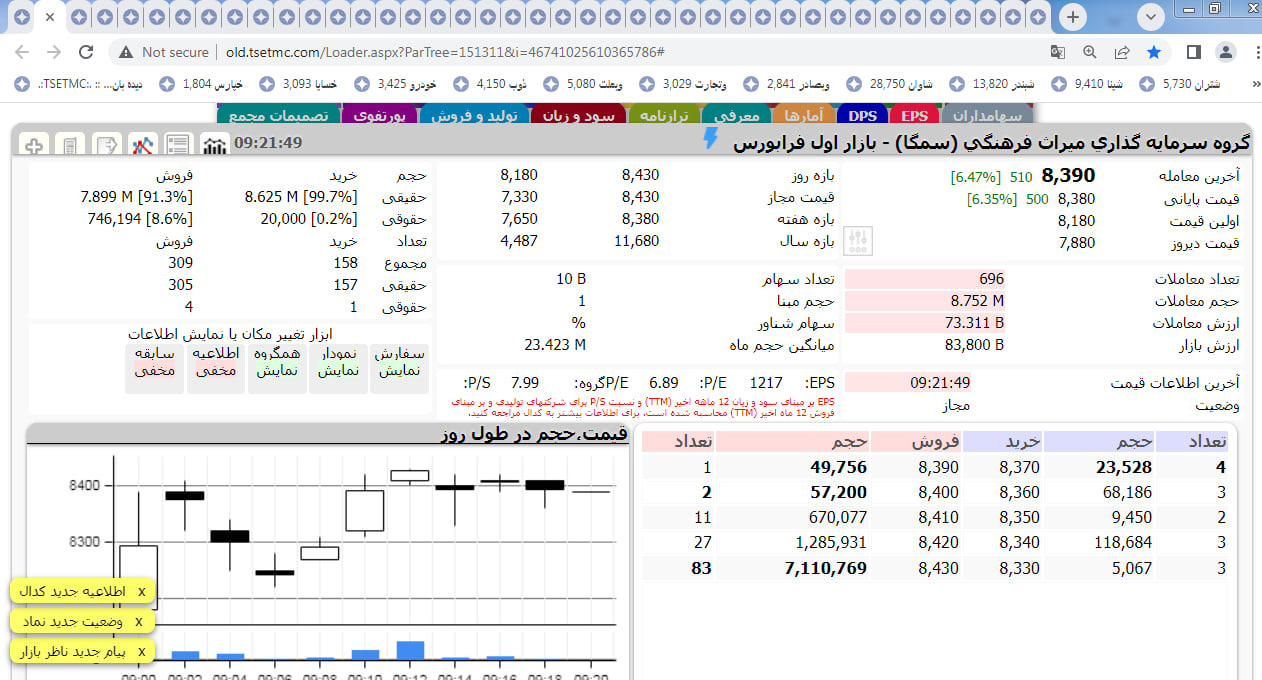Switch to the پورتفوی tab

(x=378, y=115)
